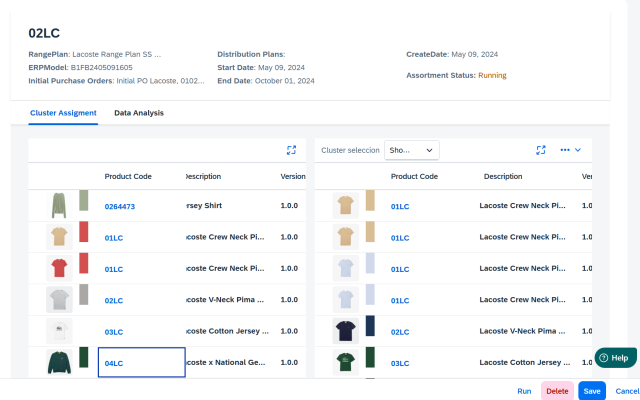Select the Cluster Assigment tab
The height and width of the screenshot is (400, 640).
pyautogui.click(x=63, y=113)
